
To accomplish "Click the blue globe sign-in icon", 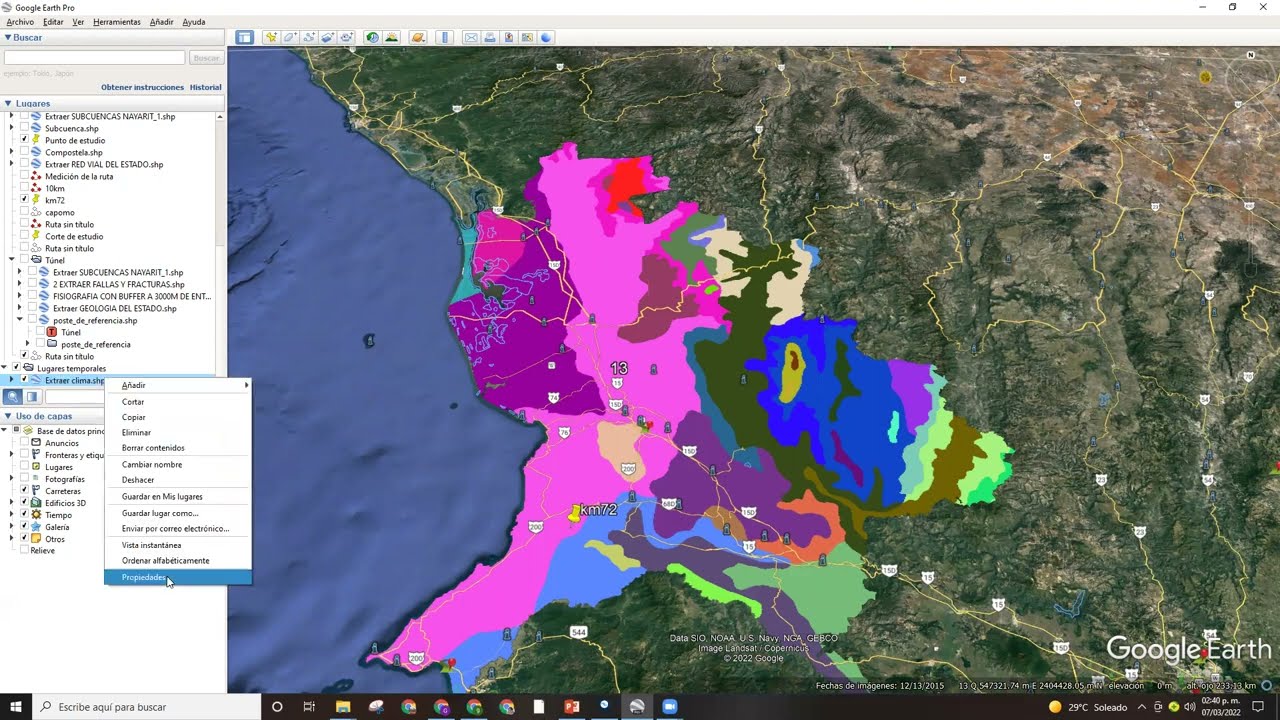I will 546,38.
